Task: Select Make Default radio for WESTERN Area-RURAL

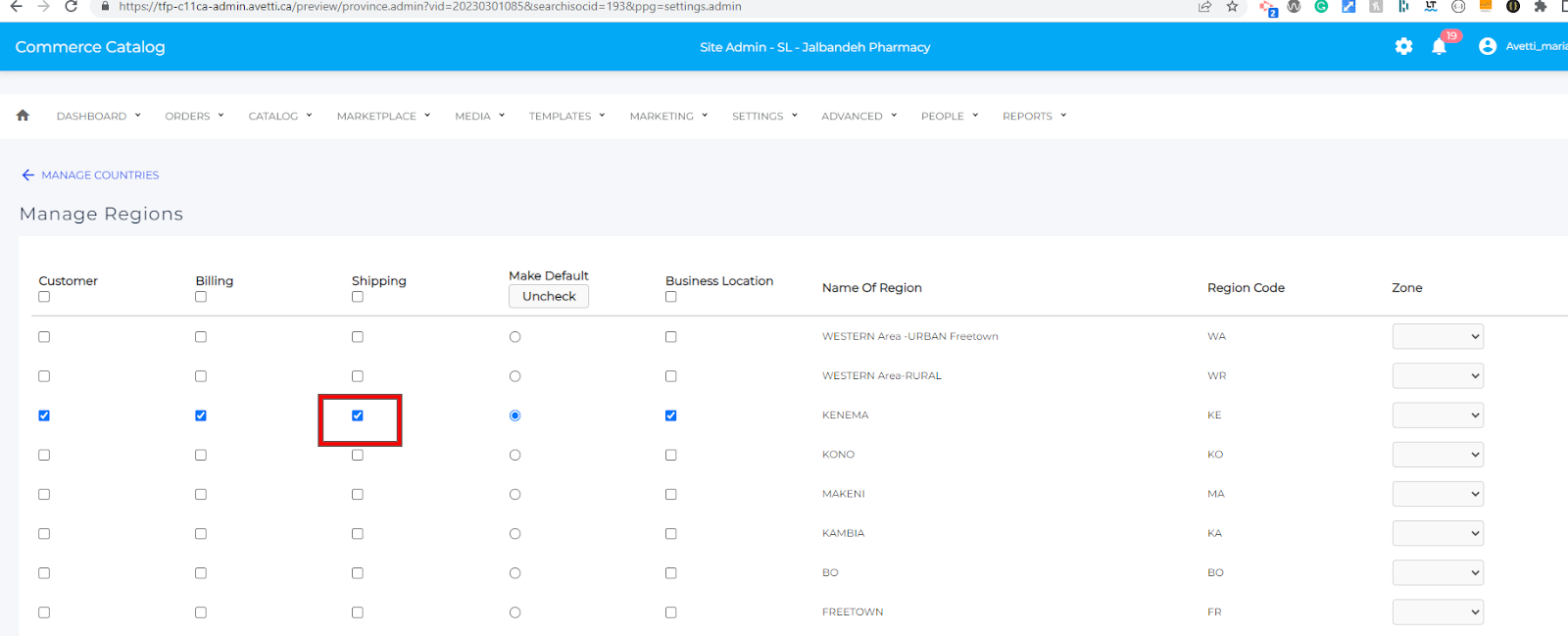Action: pos(514,376)
